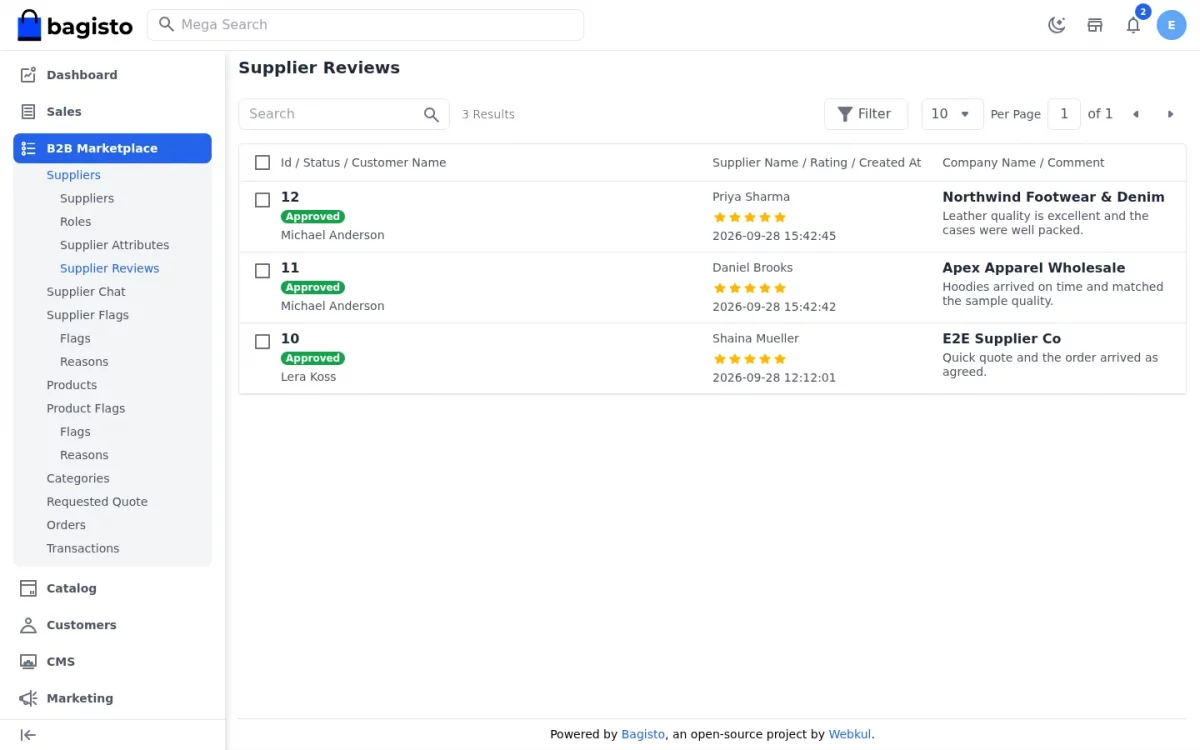Follow the Webkul footer link
The height and width of the screenshot is (750, 1200).
tap(850, 734)
